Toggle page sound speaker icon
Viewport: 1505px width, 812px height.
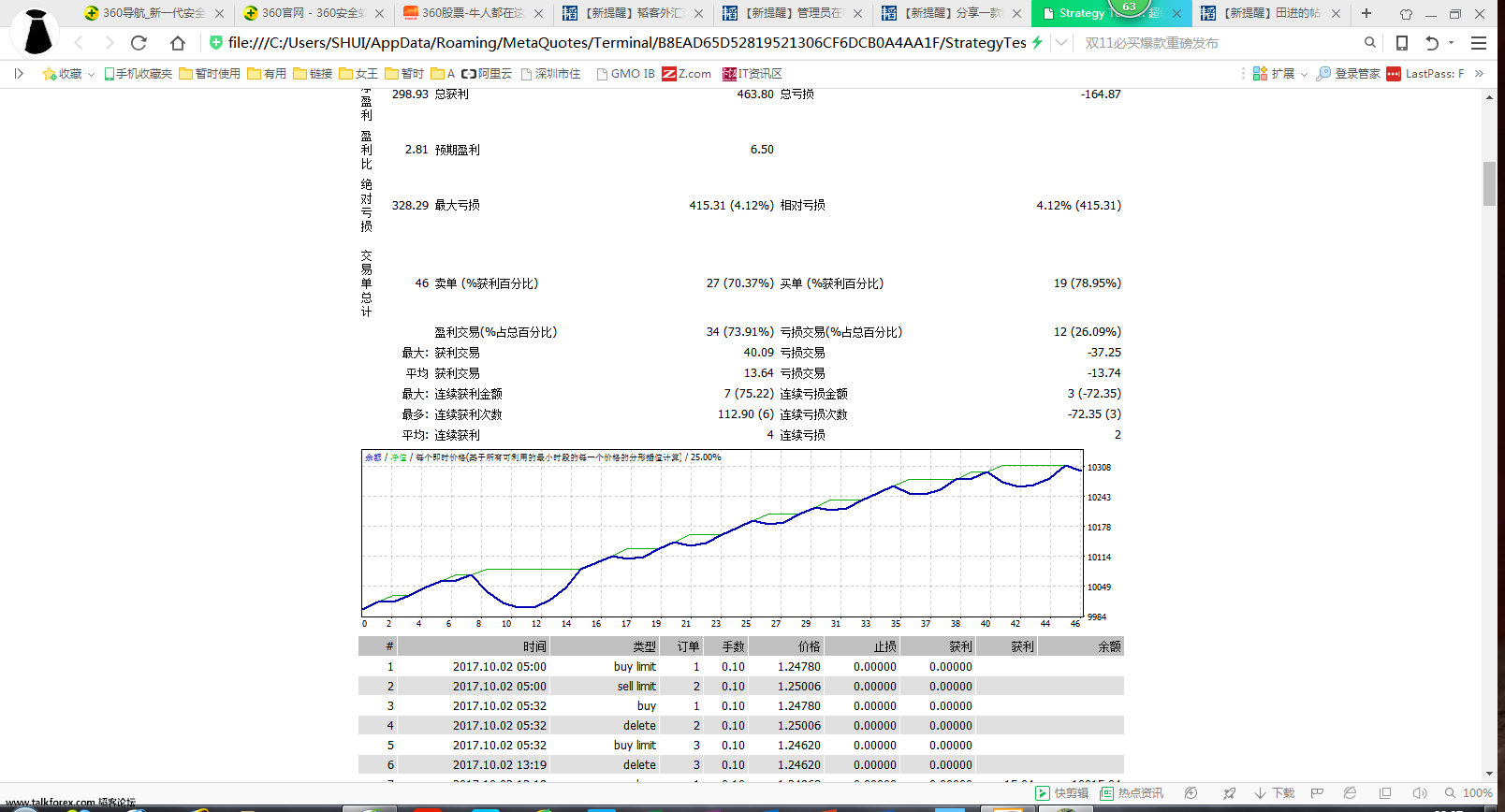(1420, 793)
